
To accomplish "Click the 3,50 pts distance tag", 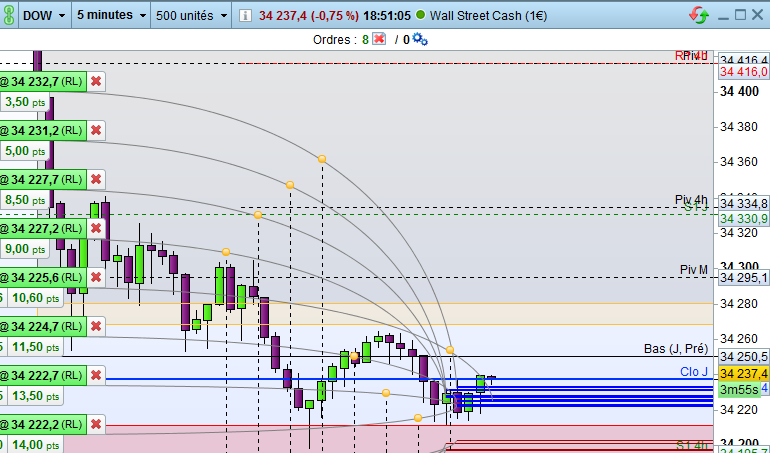I will pyautogui.click(x=25, y=102).
